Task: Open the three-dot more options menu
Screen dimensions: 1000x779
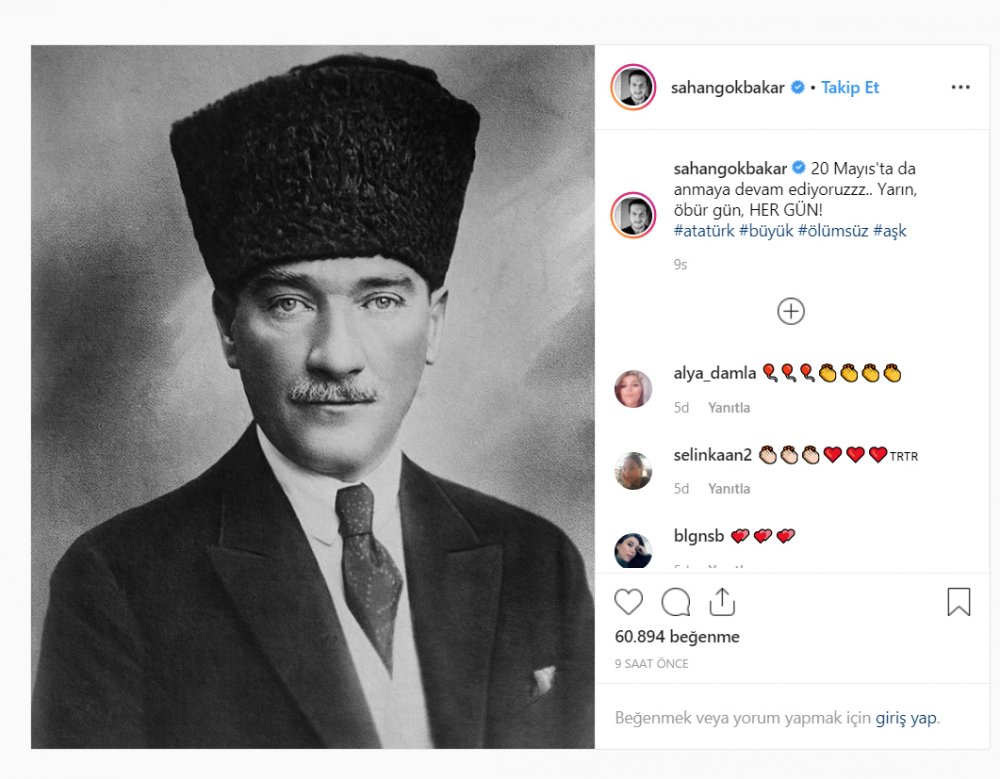Action: [x=960, y=87]
